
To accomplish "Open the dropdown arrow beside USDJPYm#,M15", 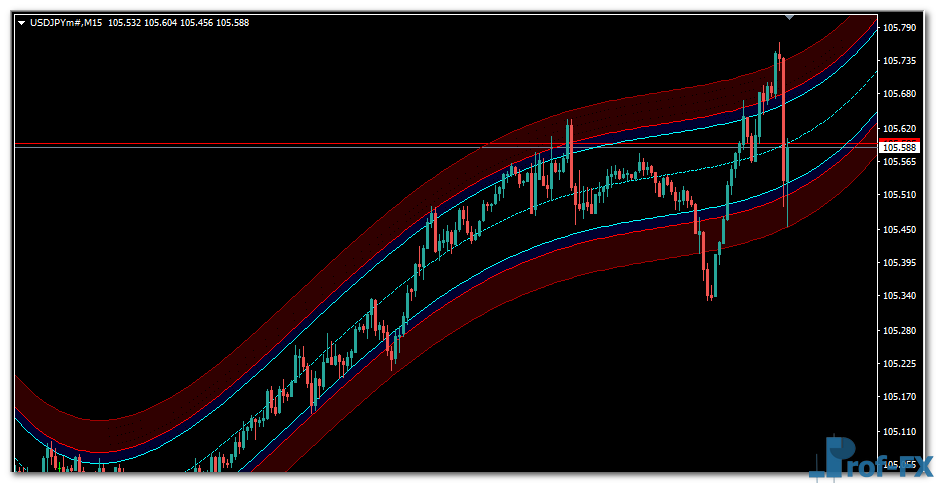I will [22, 22].
